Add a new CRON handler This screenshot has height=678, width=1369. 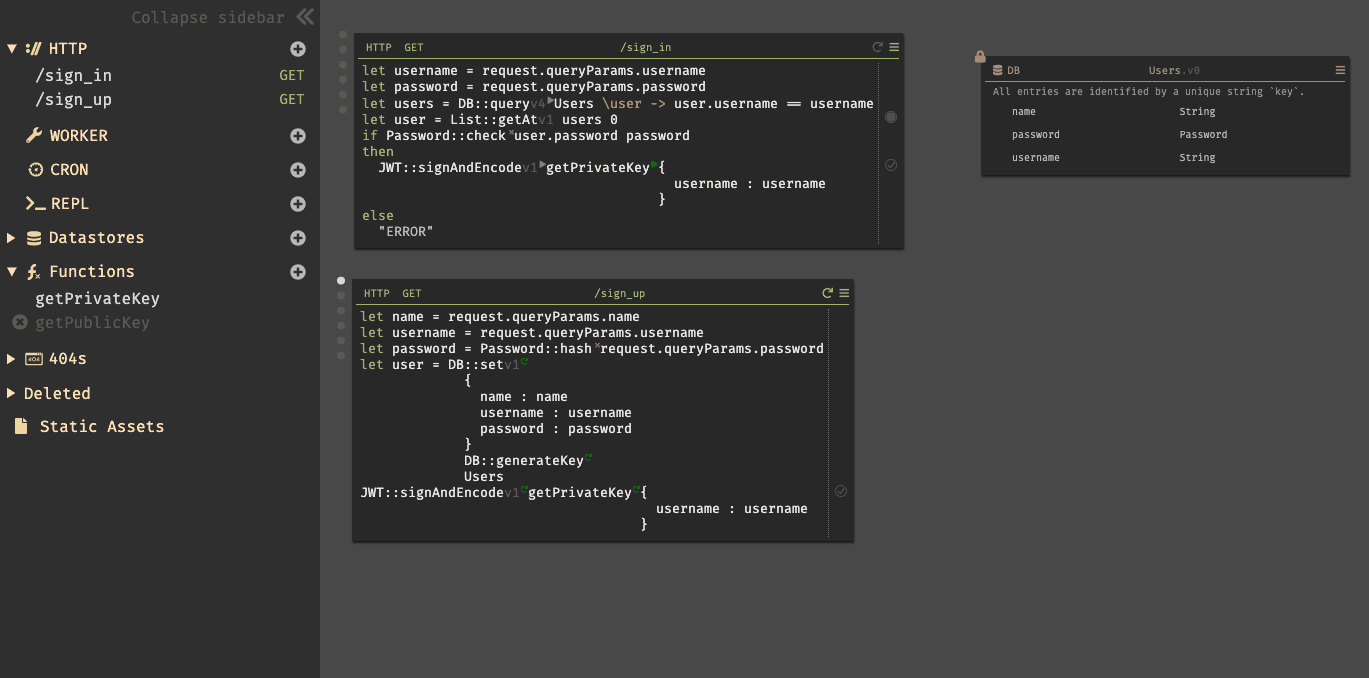pyautogui.click(x=298, y=170)
